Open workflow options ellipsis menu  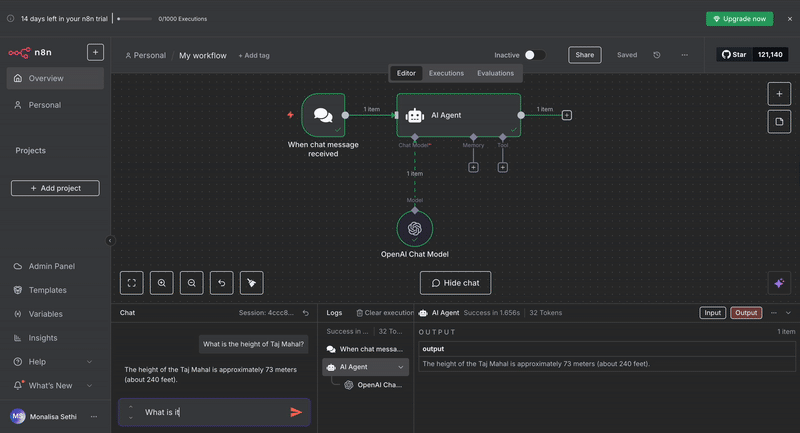(x=685, y=55)
